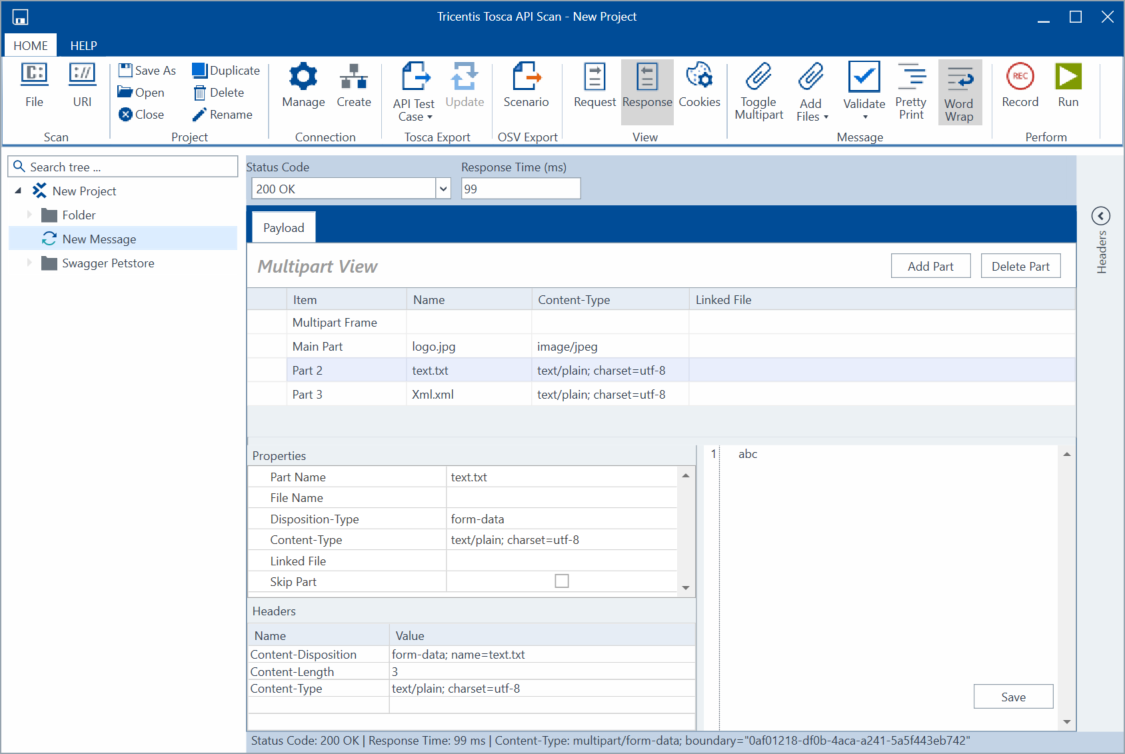This screenshot has height=754, width=1125.
Task: Open the Cookies view icon
Action: pyautogui.click(x=699, y=77)
